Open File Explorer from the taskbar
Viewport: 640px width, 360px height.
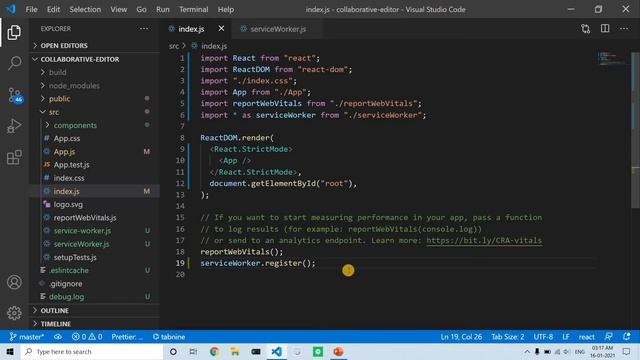[x=235, y=351]
